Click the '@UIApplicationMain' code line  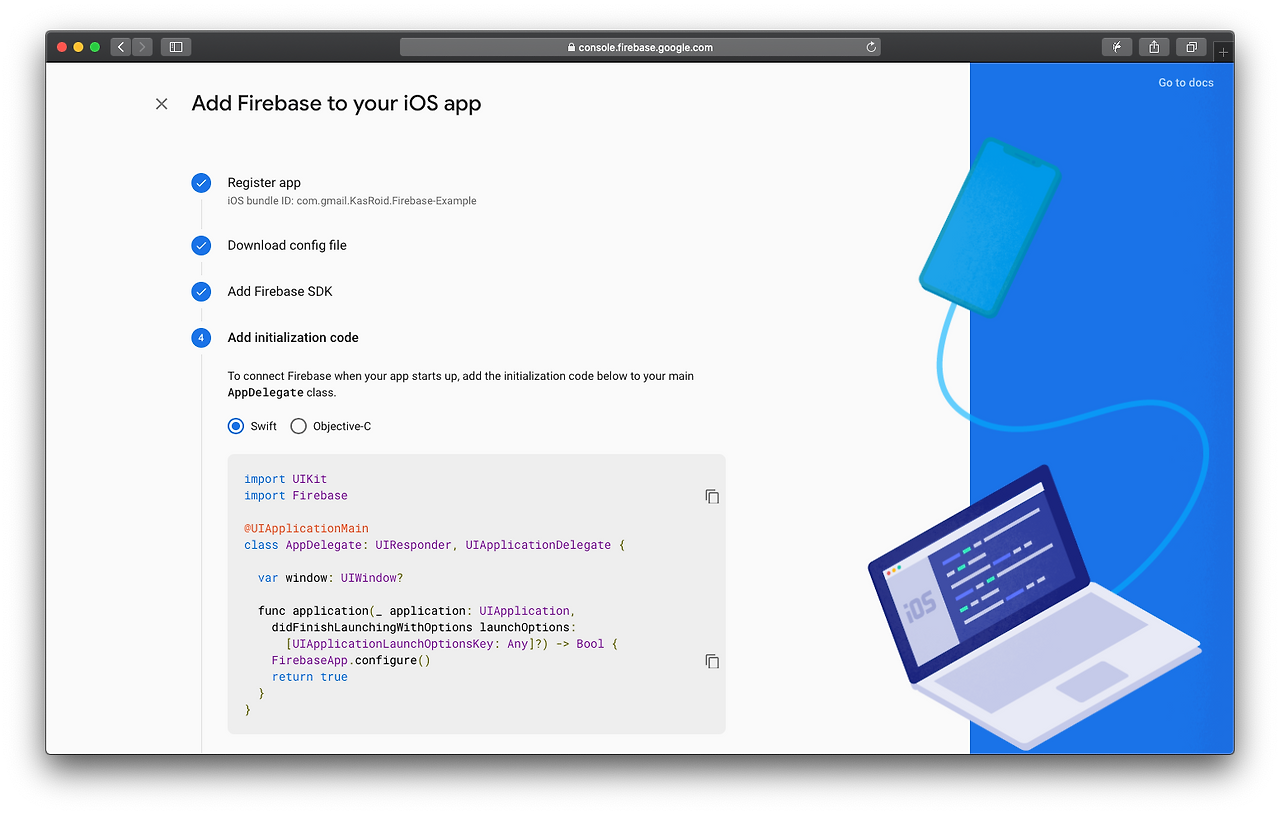(306, 529)
